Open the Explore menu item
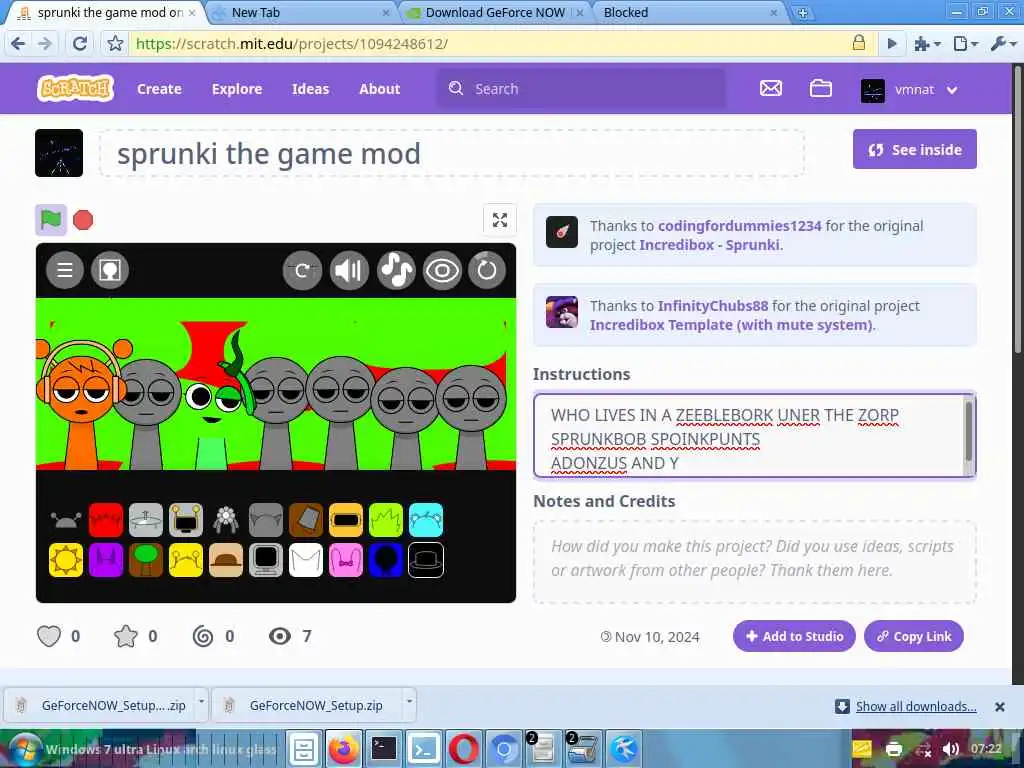Screen dimensions: 1024x768 237,89
